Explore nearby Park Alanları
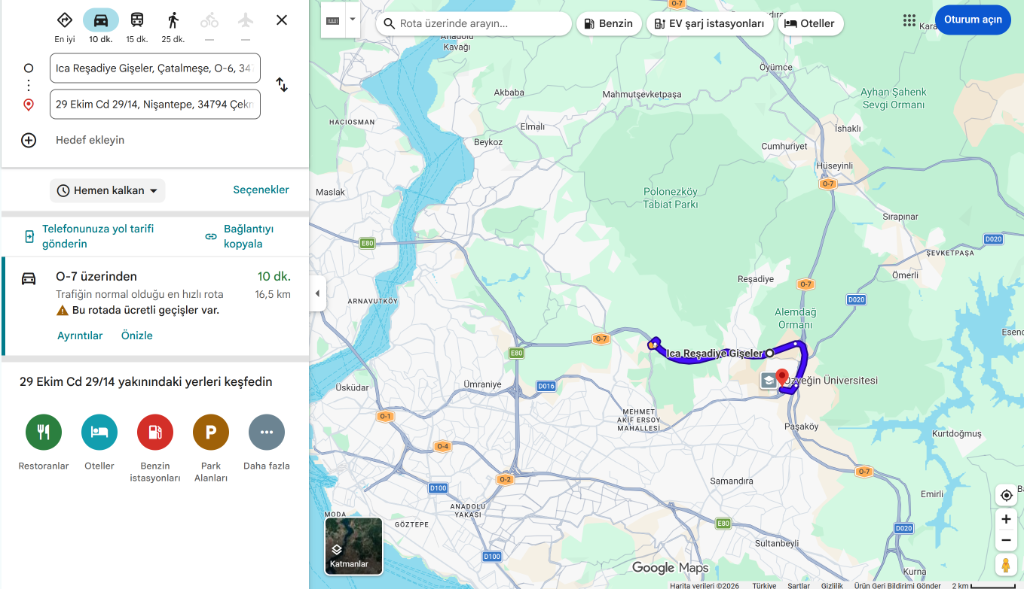 tap(211, 432)
